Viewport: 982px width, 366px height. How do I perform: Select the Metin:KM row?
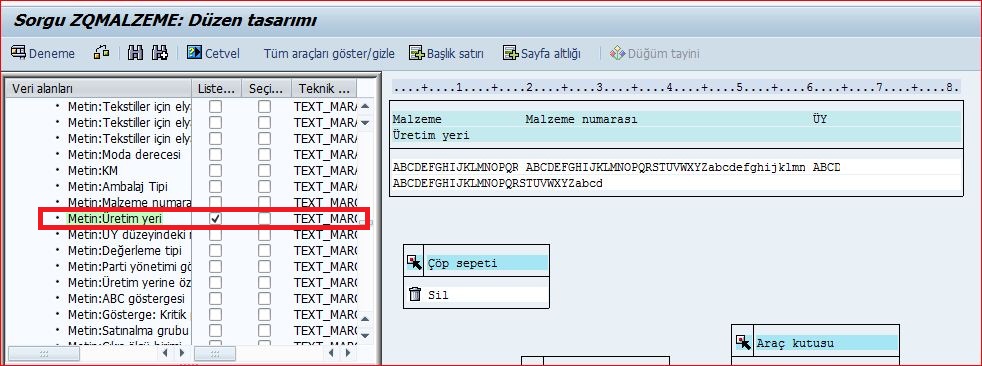(x=93, y=170)
